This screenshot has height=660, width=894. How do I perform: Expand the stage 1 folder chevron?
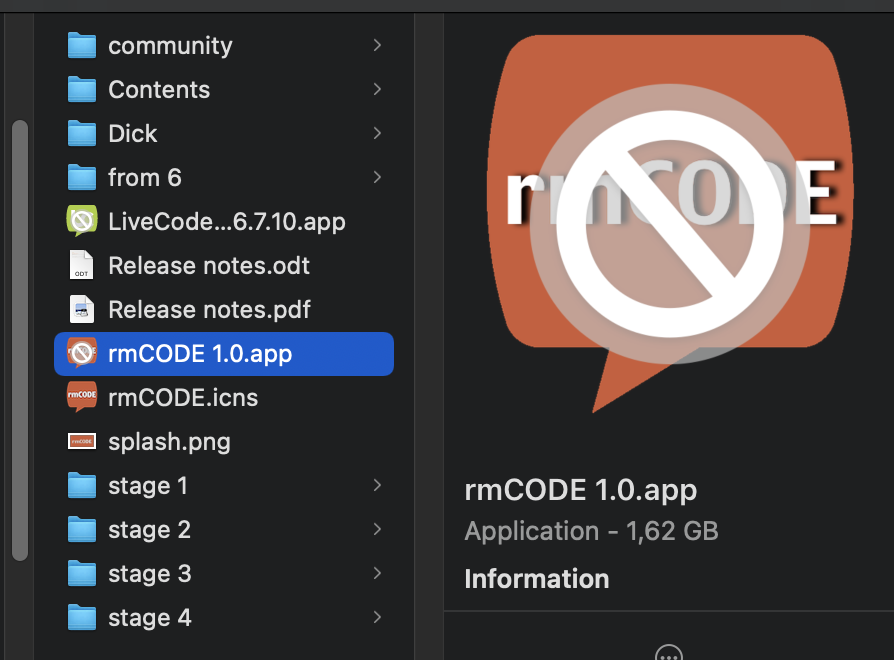[x=377, y=486]
